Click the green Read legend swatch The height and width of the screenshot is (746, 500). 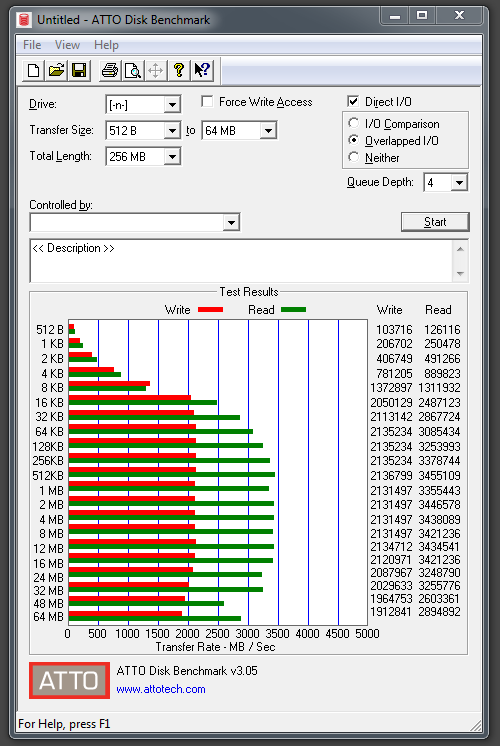point(293,310)
